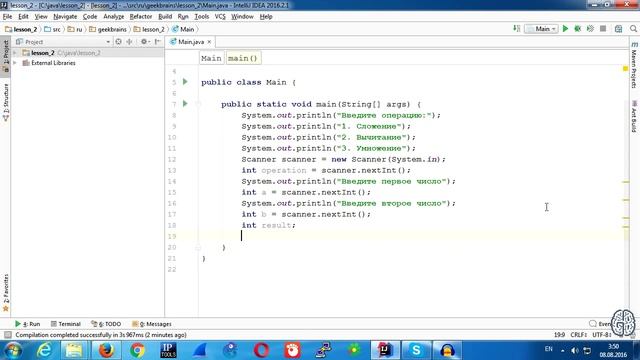Open the Edit menu
The height and width of the screenshot is (360, 640).
pyautogui.click(x=23, y=16)
